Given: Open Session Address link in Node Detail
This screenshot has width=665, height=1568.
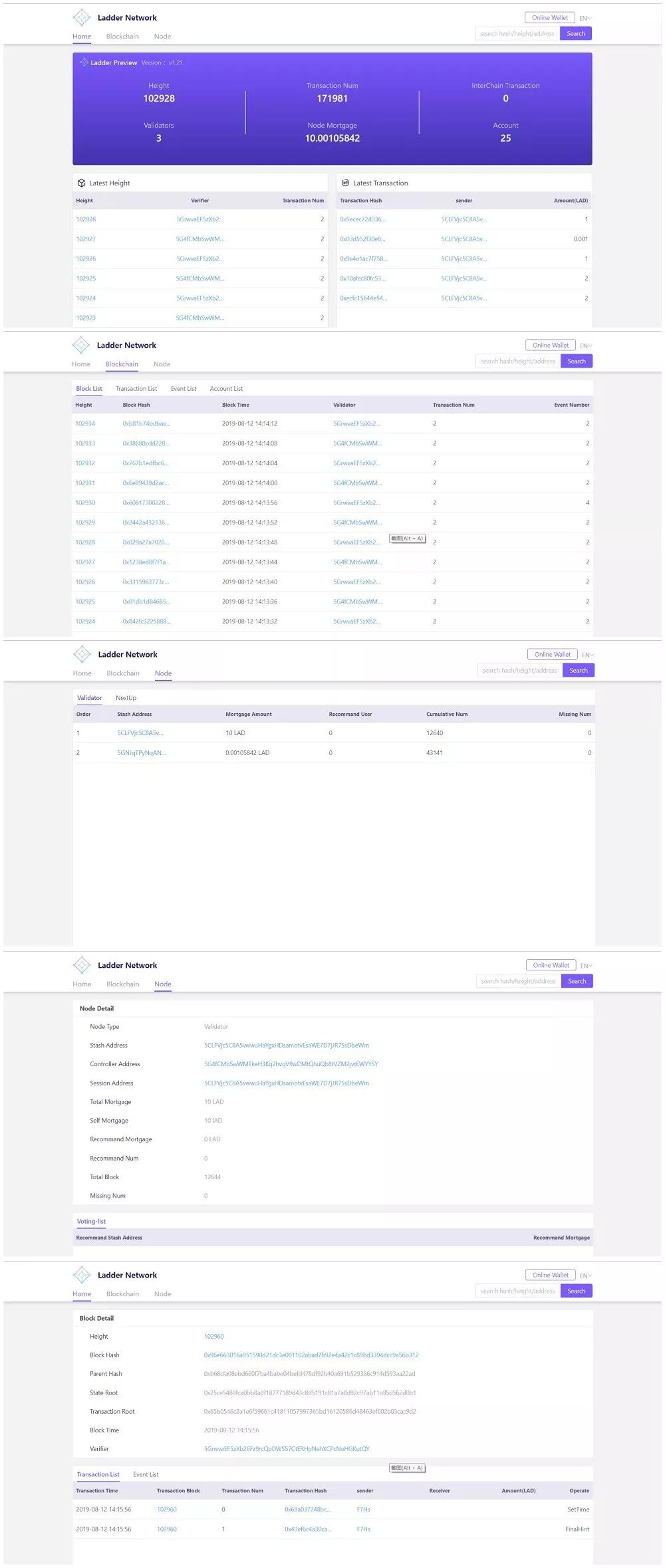Looking at the screenshot, I should (287, 1083).
